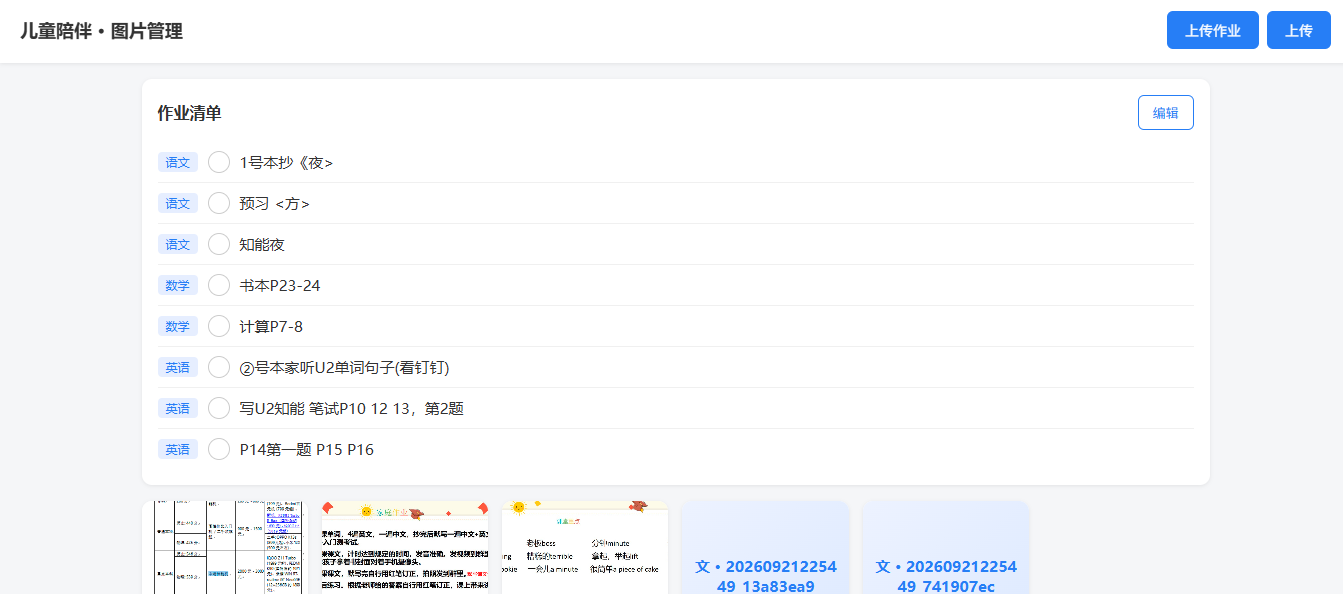The height and width of the screenshot is (594, 1343).
Task: Open the file card ending 13a83ea9
Action: point(765,547)
